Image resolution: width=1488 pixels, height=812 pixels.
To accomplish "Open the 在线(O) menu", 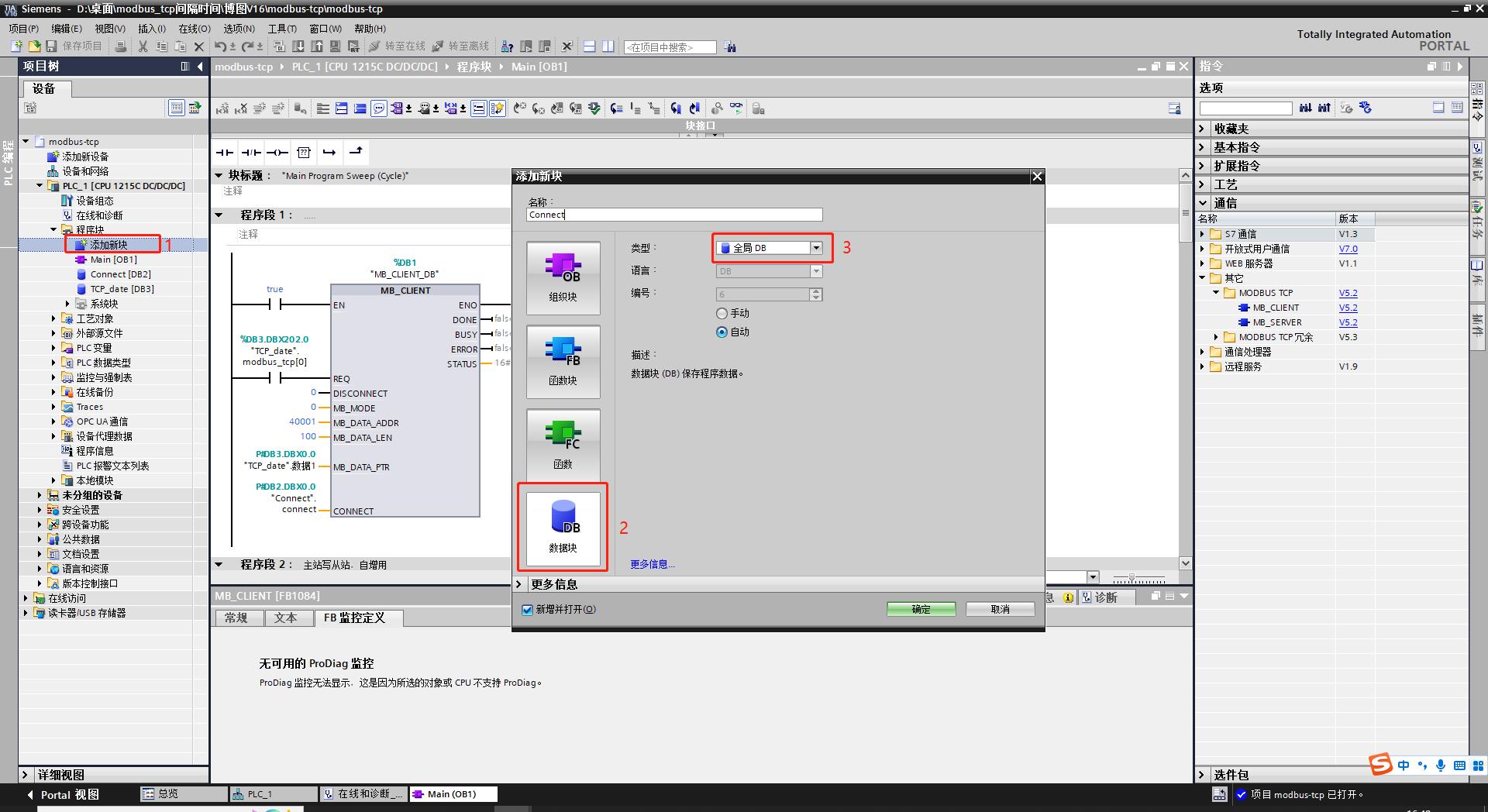I will coord(195,29).
